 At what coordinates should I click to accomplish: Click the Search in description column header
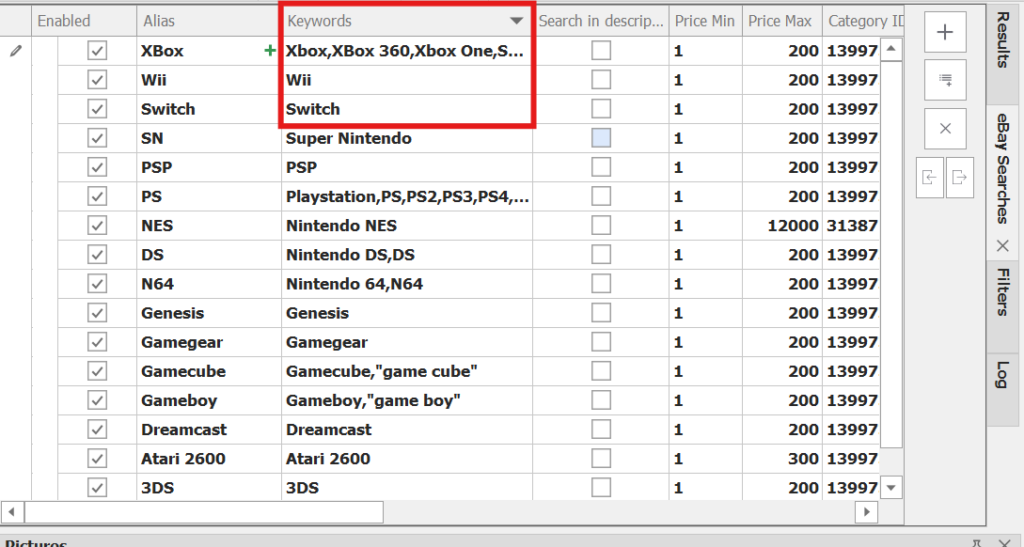(x=601, y=21)
